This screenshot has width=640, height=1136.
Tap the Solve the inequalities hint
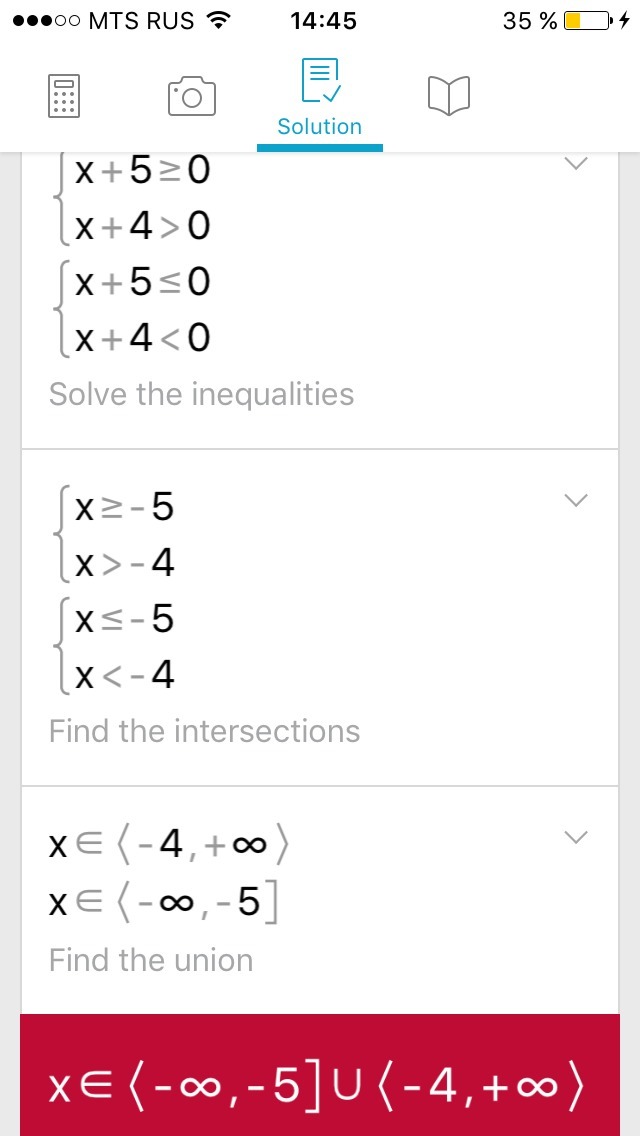coord(201,394)
